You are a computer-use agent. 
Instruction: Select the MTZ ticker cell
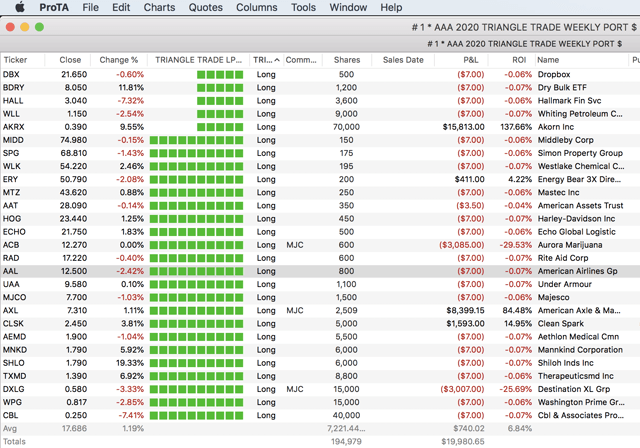tap(11, 192)
